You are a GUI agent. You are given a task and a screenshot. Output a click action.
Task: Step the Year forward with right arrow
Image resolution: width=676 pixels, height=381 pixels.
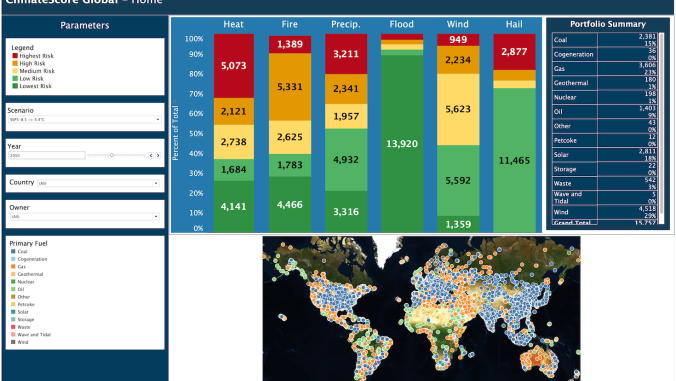click(158, 155)
